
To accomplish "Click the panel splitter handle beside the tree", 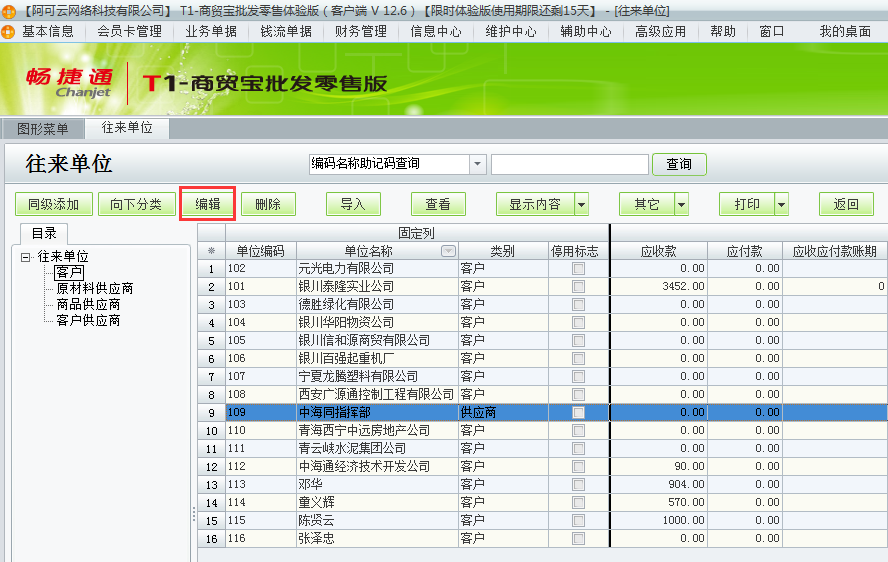I will pos(194,514).
